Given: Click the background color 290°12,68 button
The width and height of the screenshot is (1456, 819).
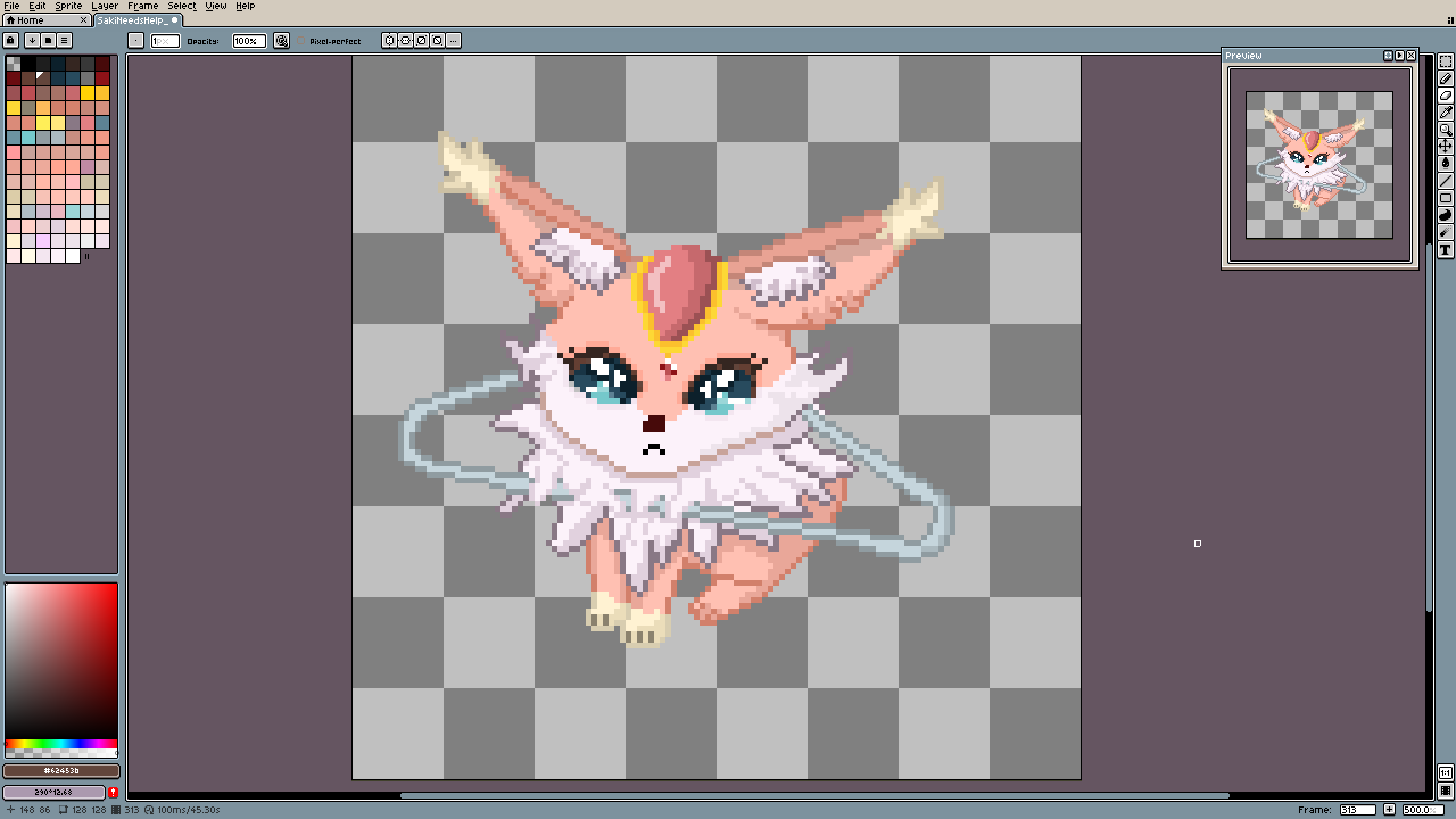Looking at the screenshot, I should pos(54,792).
